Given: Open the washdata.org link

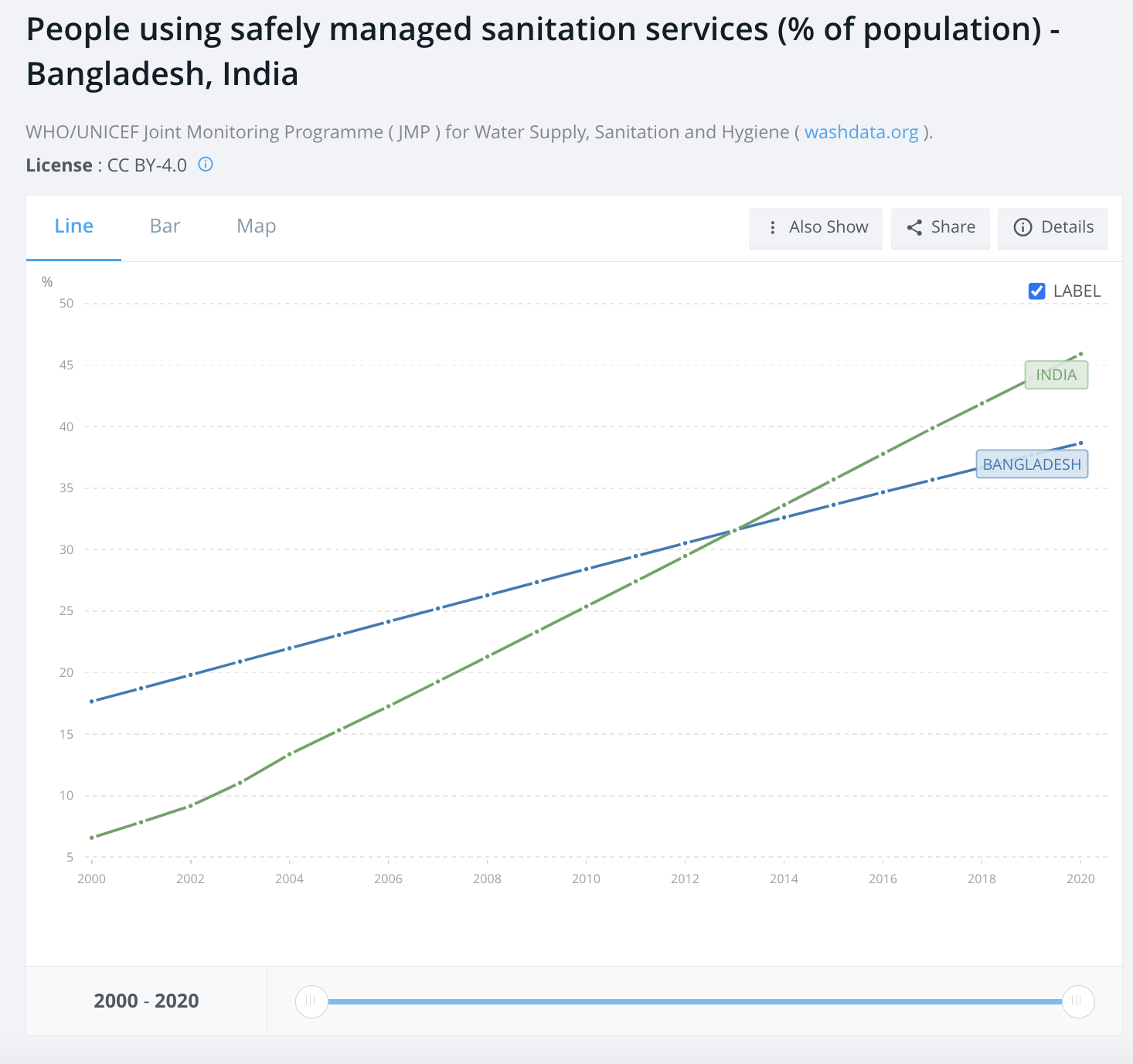Looking at the screenshot, I should (861, 132).
